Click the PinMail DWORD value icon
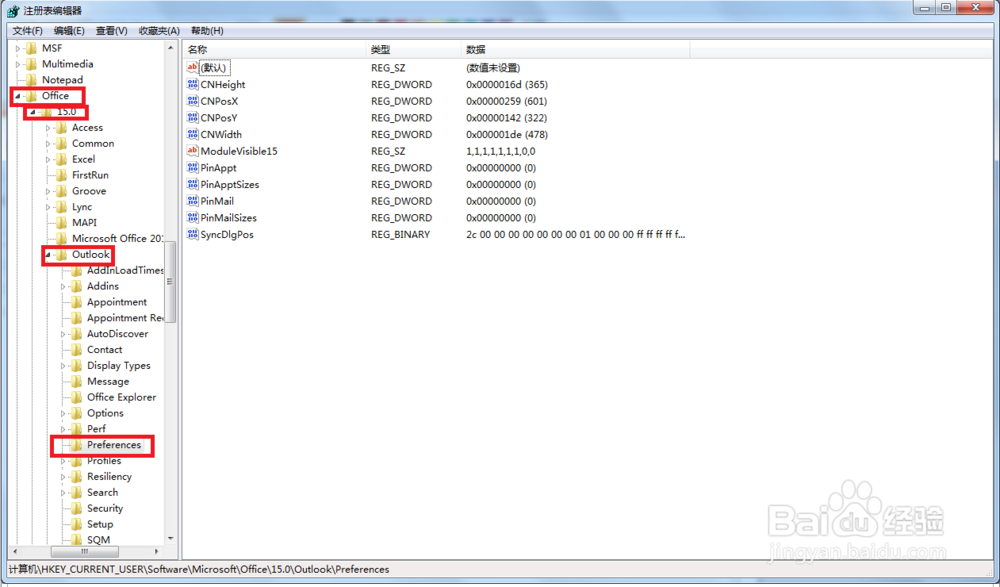1000x587 pixels. pyautogui.click(x=193, y=200)
